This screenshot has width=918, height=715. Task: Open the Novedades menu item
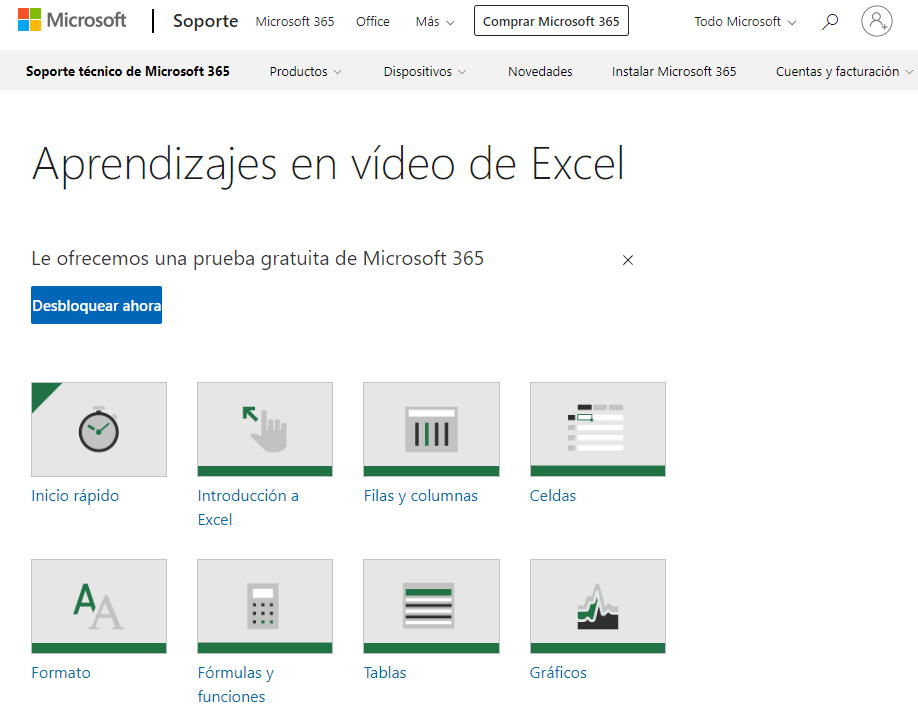point(540,71)
